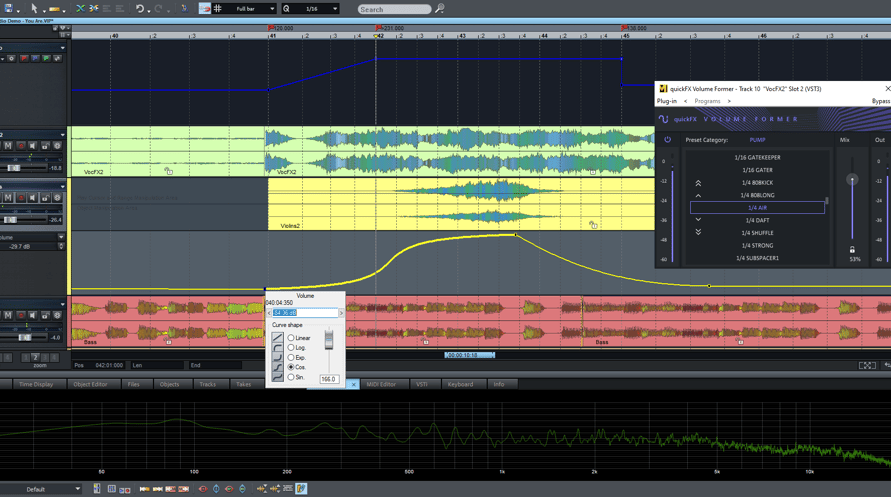
Task: Expand the VocFX2 track header dropdown arrow
Action: 63,135
